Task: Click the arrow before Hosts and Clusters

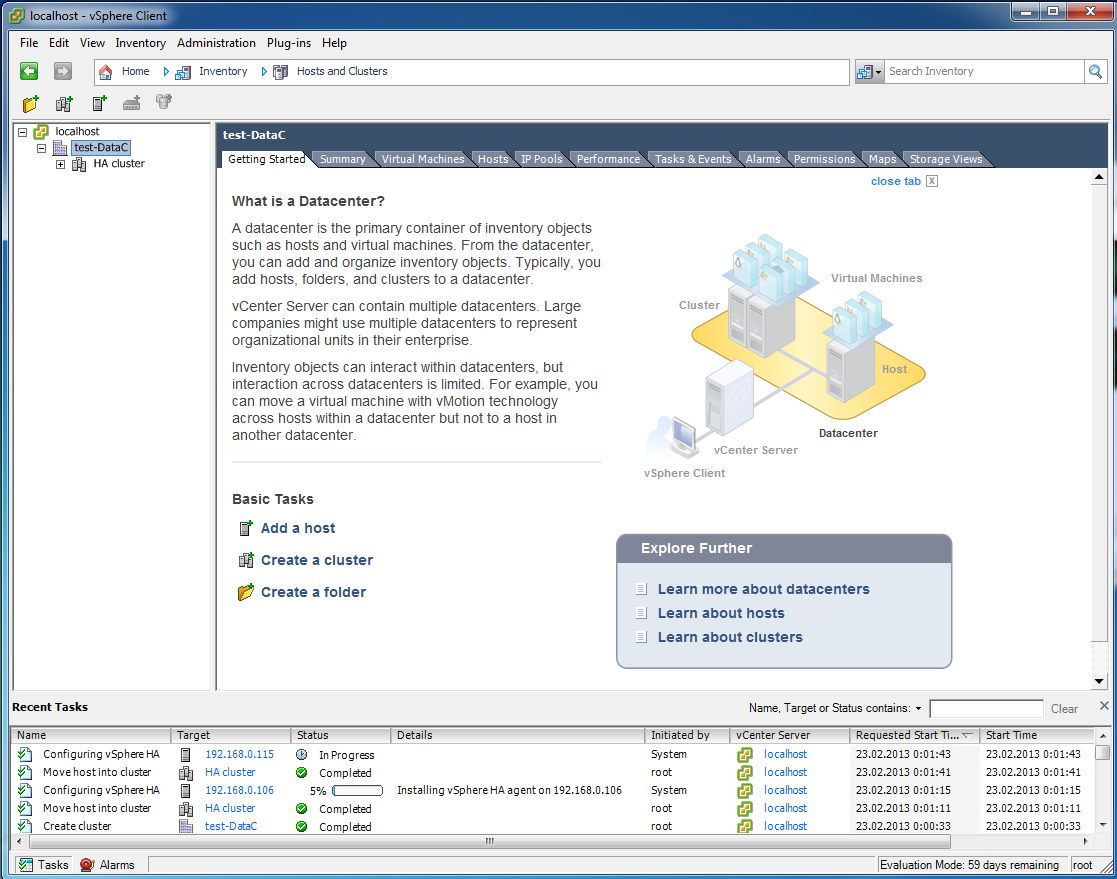Action: pyautogui.click(x=264, y=72)
